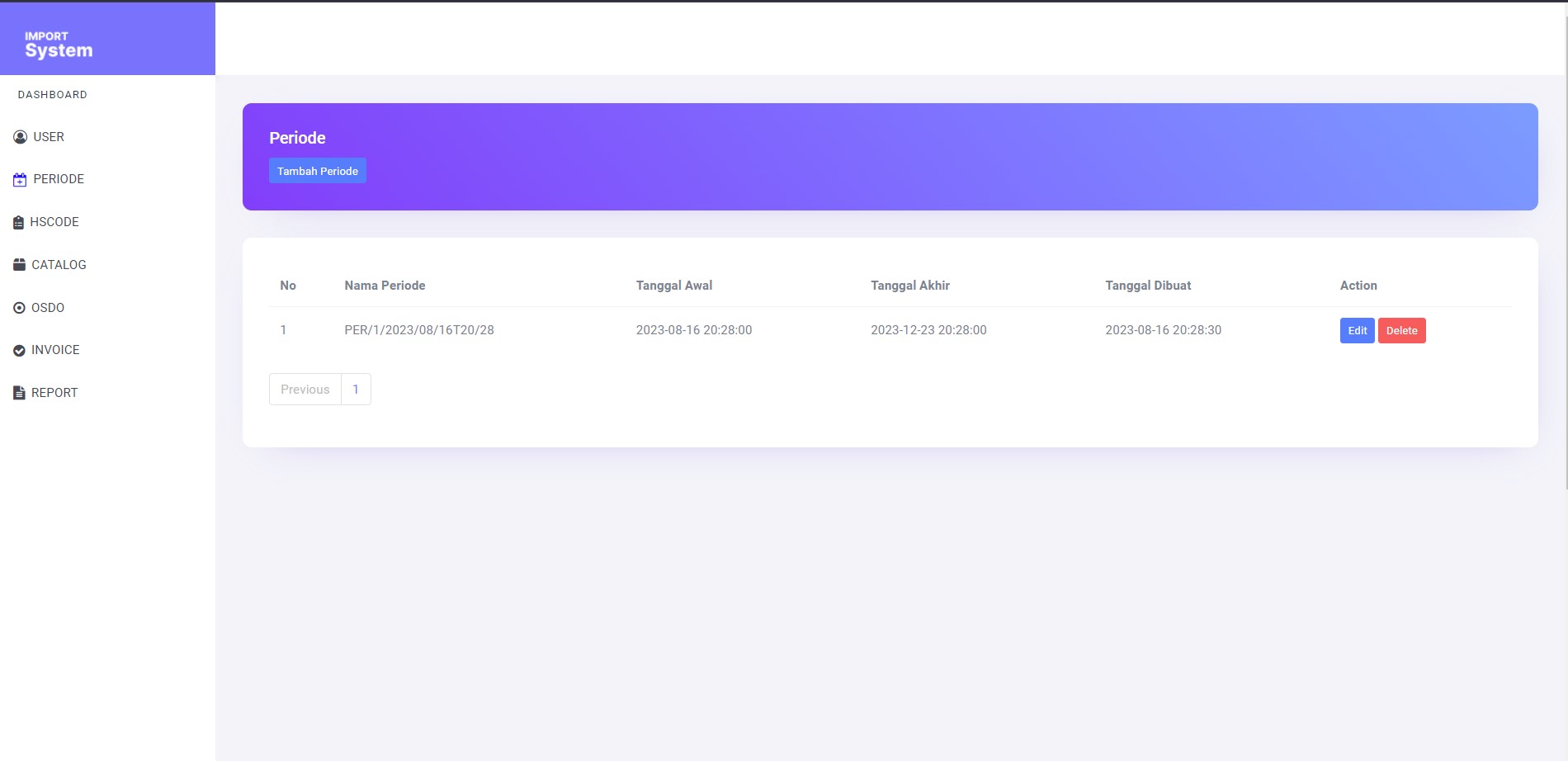Click the circle-dot icon beside OSDO

[20, 308]
